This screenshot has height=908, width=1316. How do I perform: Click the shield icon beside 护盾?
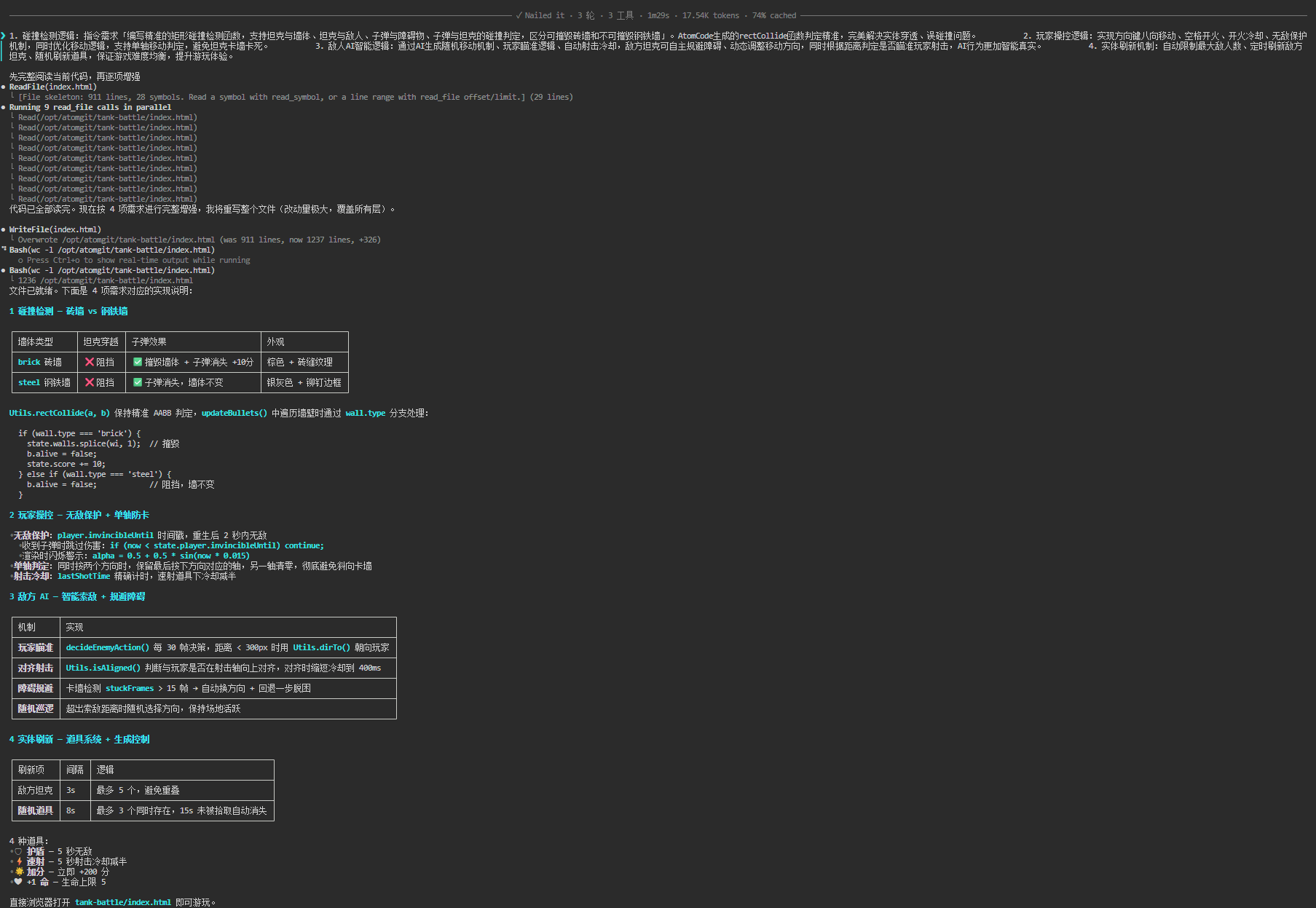[19, 851]
